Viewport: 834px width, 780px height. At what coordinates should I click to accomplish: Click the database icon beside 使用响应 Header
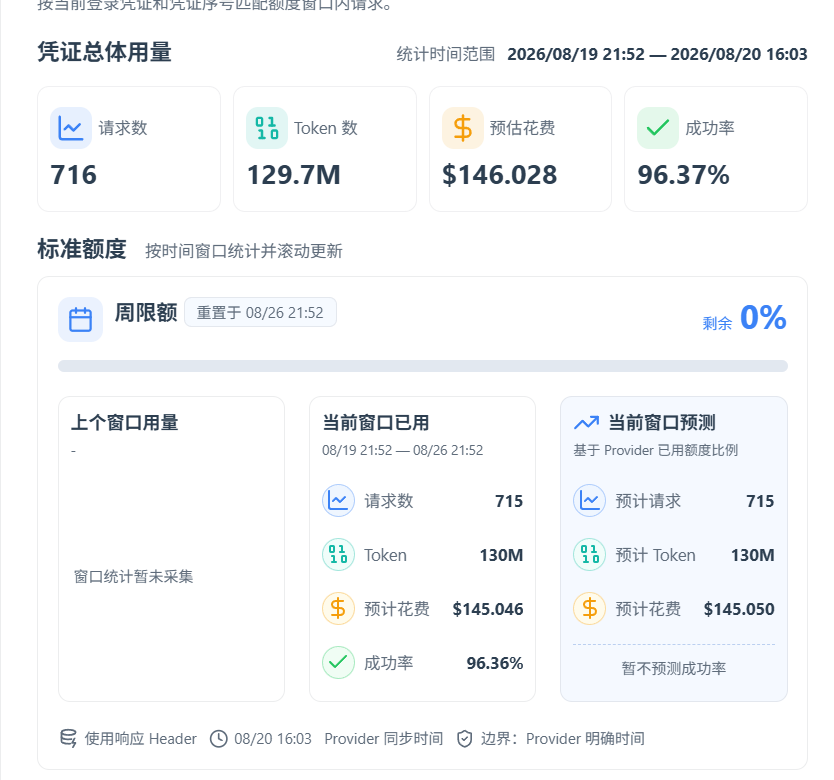(x=68, y=738)
